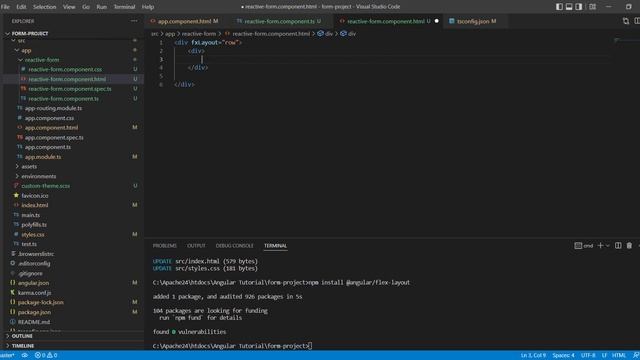Open the Run menu
640x360 pixels.
pyautogui.click(x=102, y=7)
